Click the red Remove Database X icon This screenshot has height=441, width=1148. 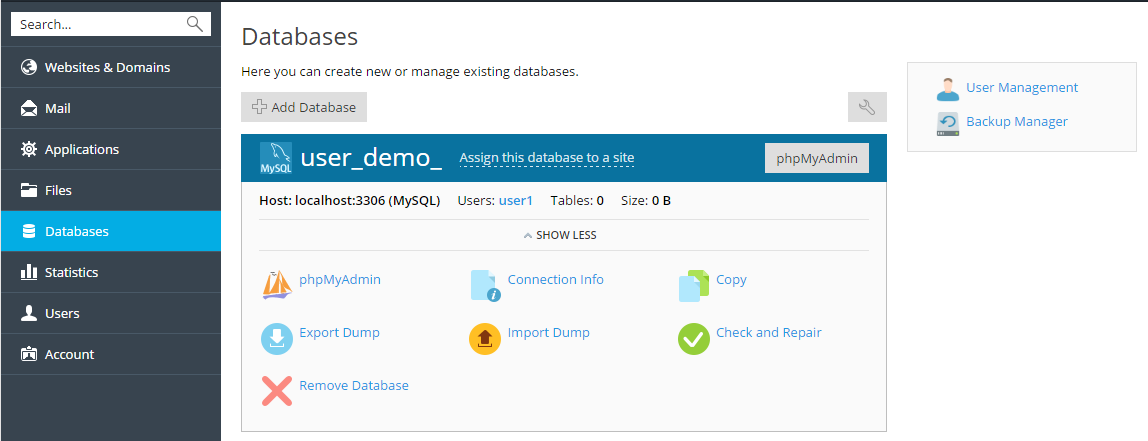(276, 390)
